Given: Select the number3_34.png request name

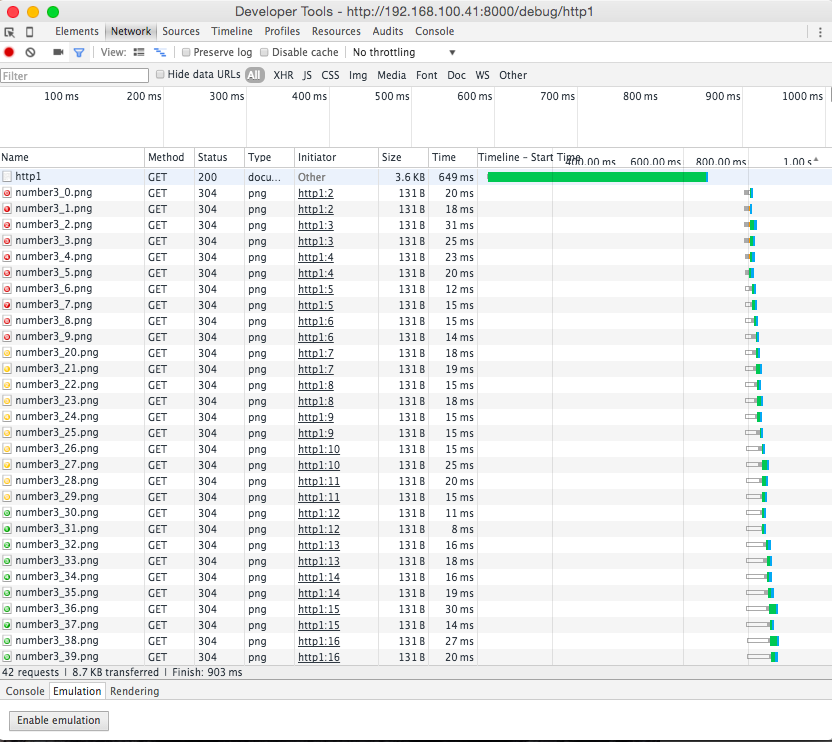Looking at the screenshot, I should [57, 576].
